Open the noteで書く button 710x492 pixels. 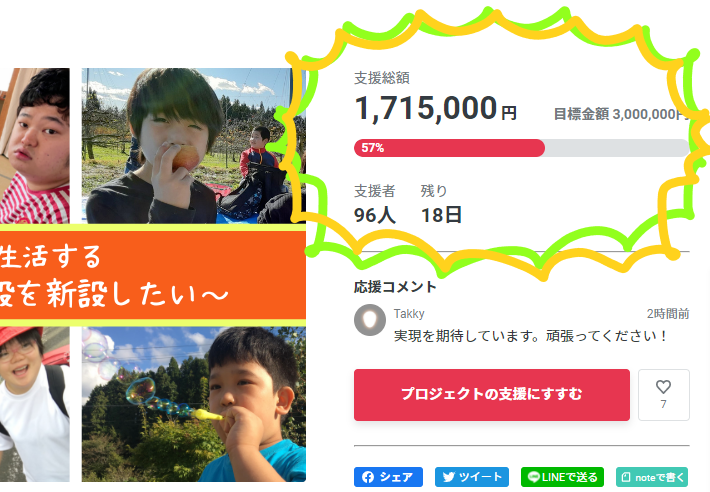click(652, 477)
